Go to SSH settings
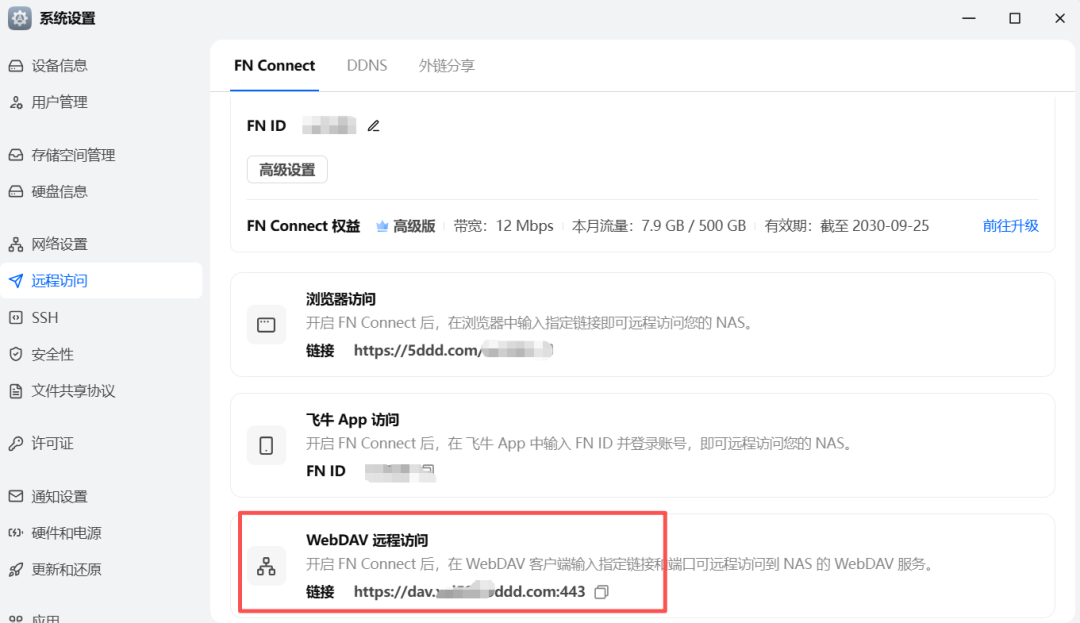Viewport: 1080px width, 623px height. [x=43, y=317]
